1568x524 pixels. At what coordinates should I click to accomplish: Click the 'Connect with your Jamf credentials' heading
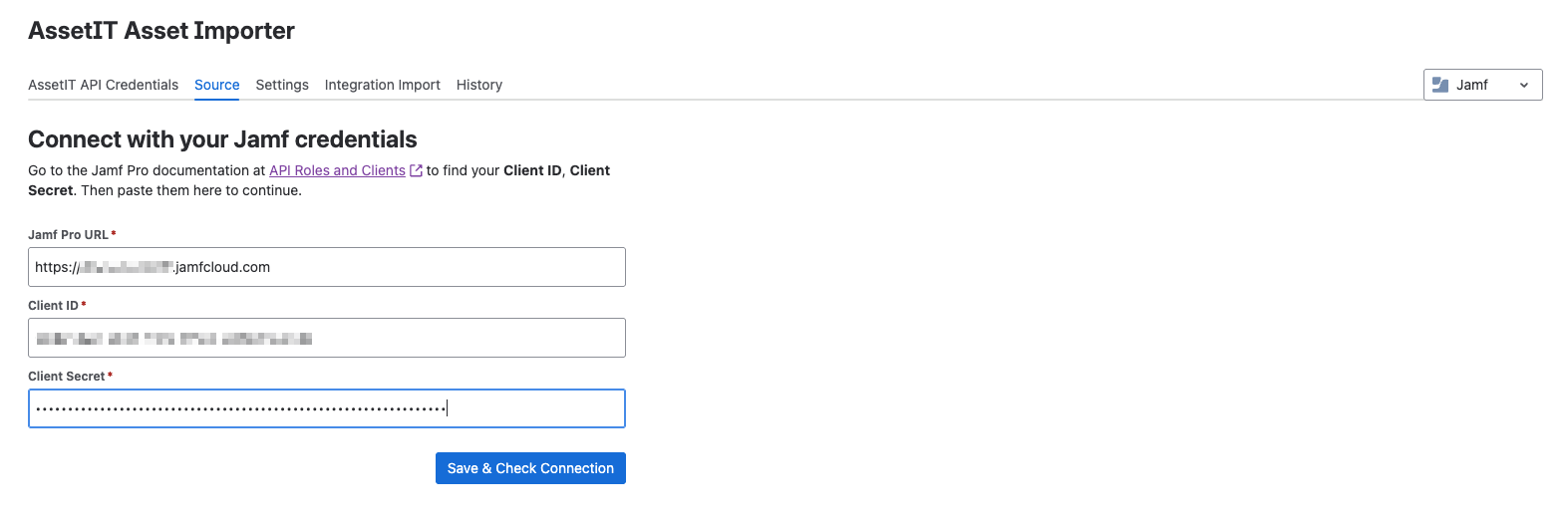(x=222, y=139)
